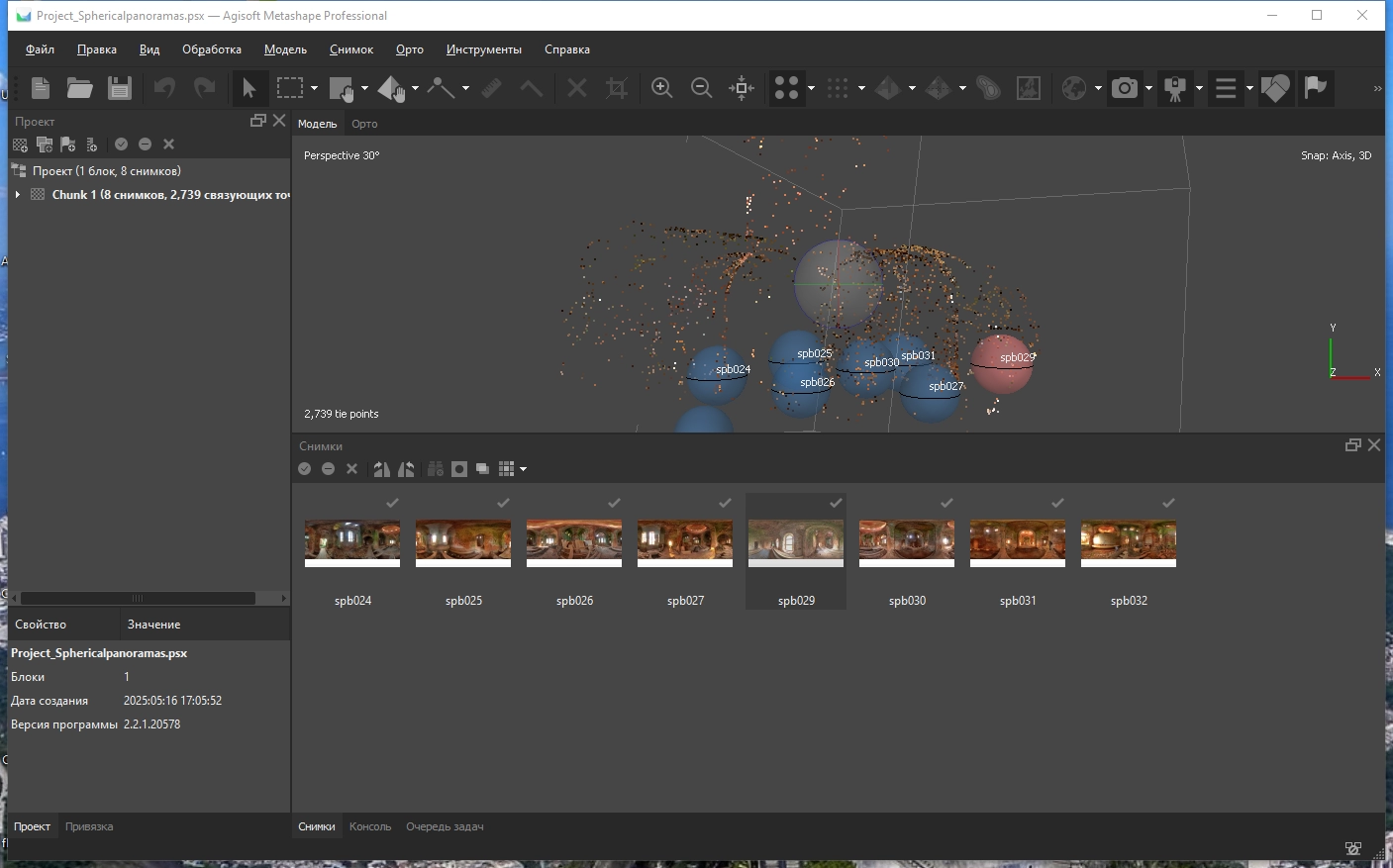The height and width of the screenshot is (868, 1393).
Task: Switch to the Консоль tab
Action: (370, 826)
